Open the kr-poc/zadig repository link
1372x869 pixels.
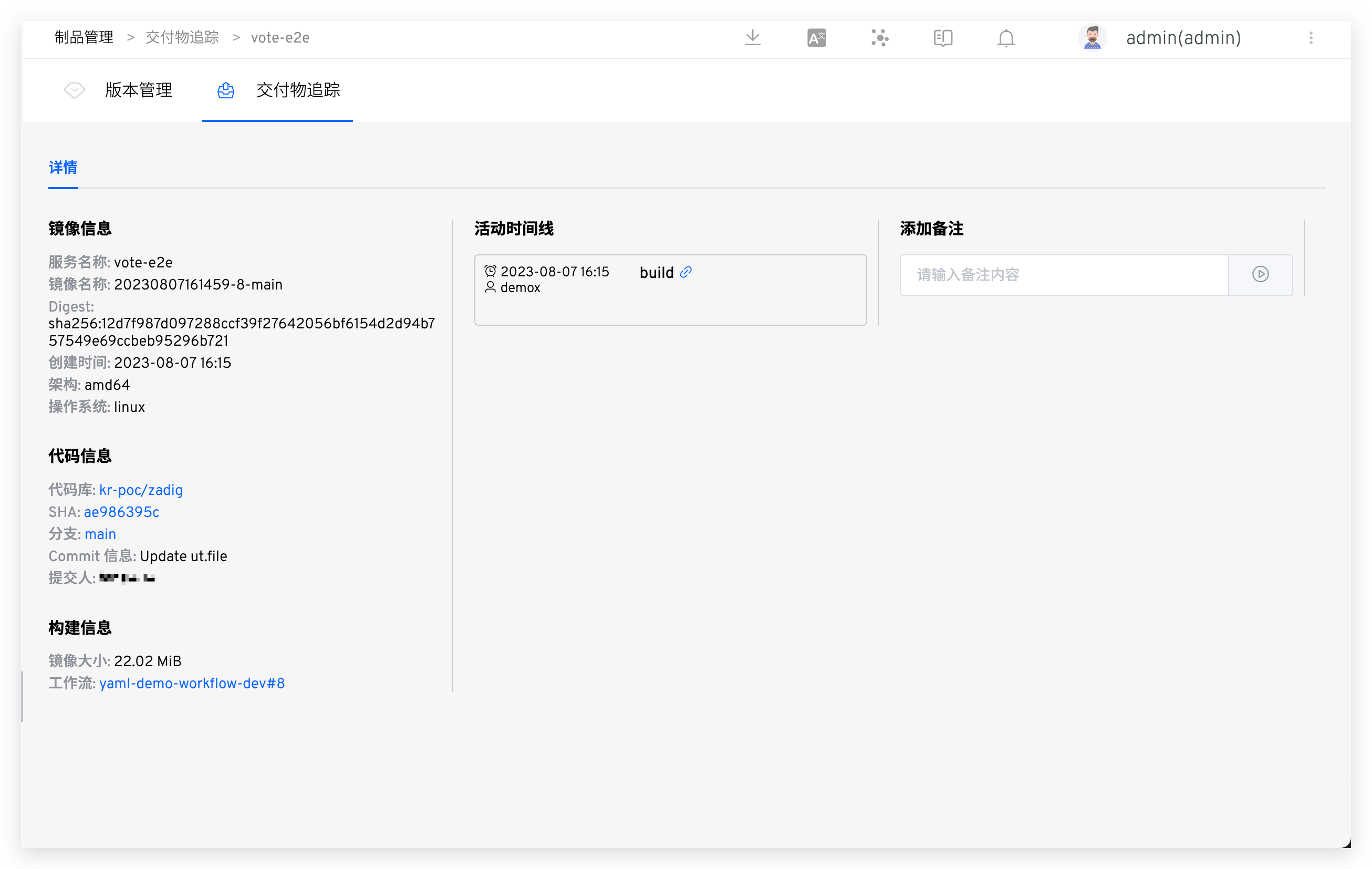pos(141,490)
